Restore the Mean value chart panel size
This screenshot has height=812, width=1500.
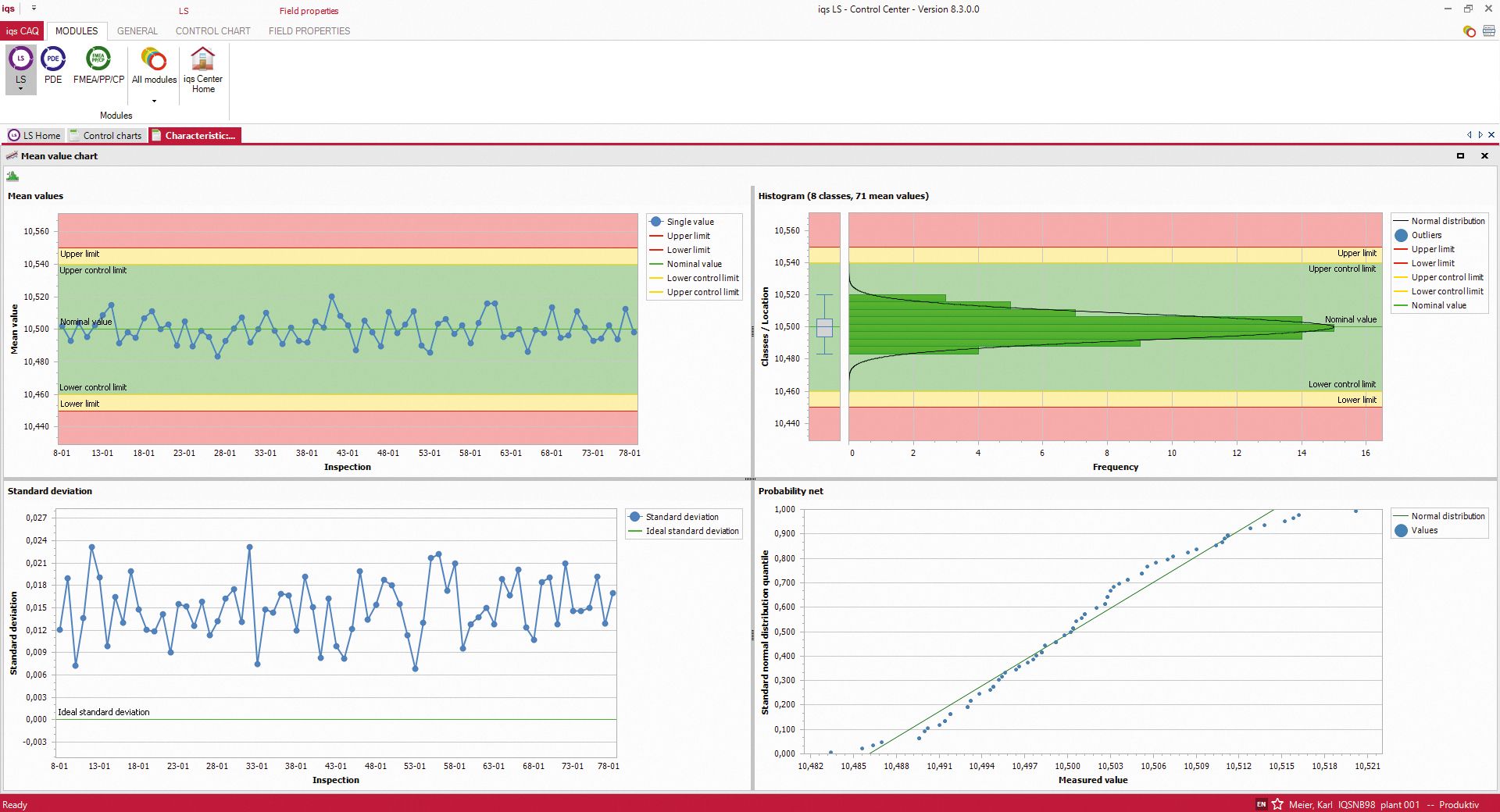click(1460, 155)
